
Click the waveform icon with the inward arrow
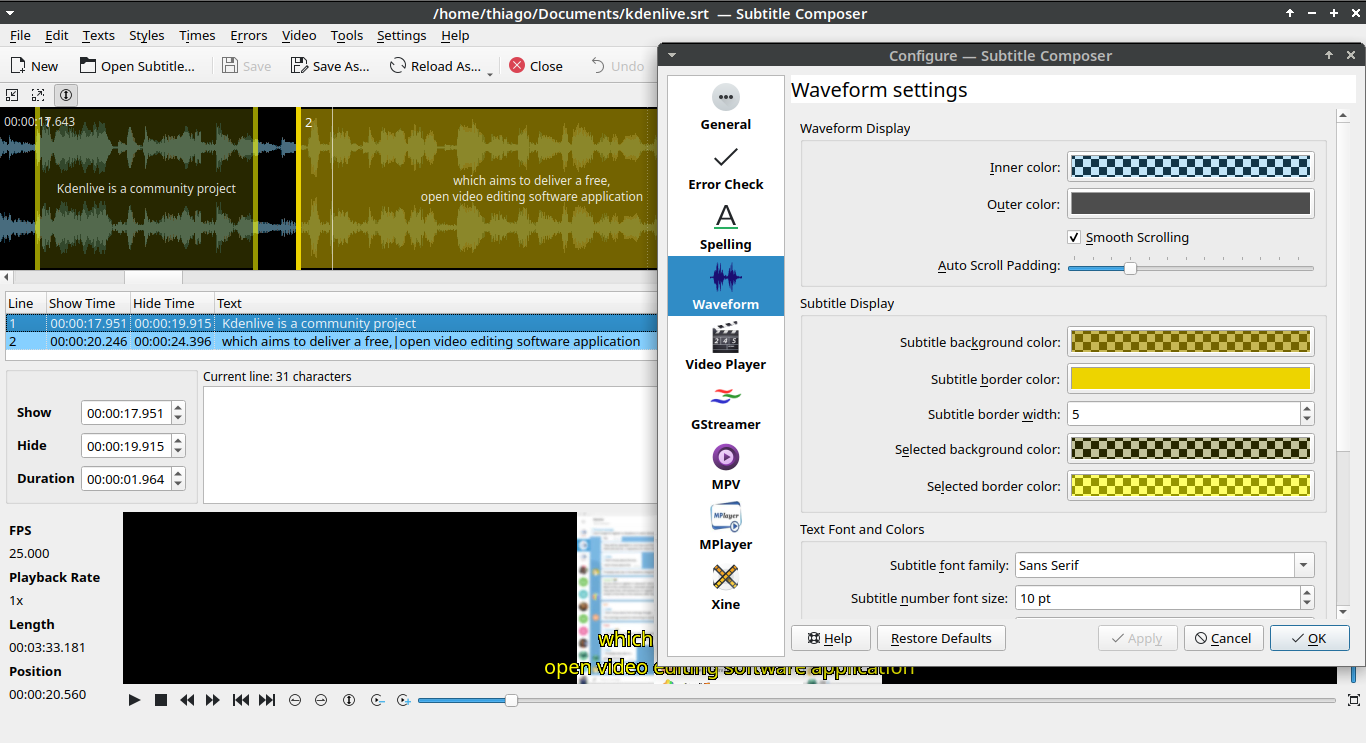(13, 95)
